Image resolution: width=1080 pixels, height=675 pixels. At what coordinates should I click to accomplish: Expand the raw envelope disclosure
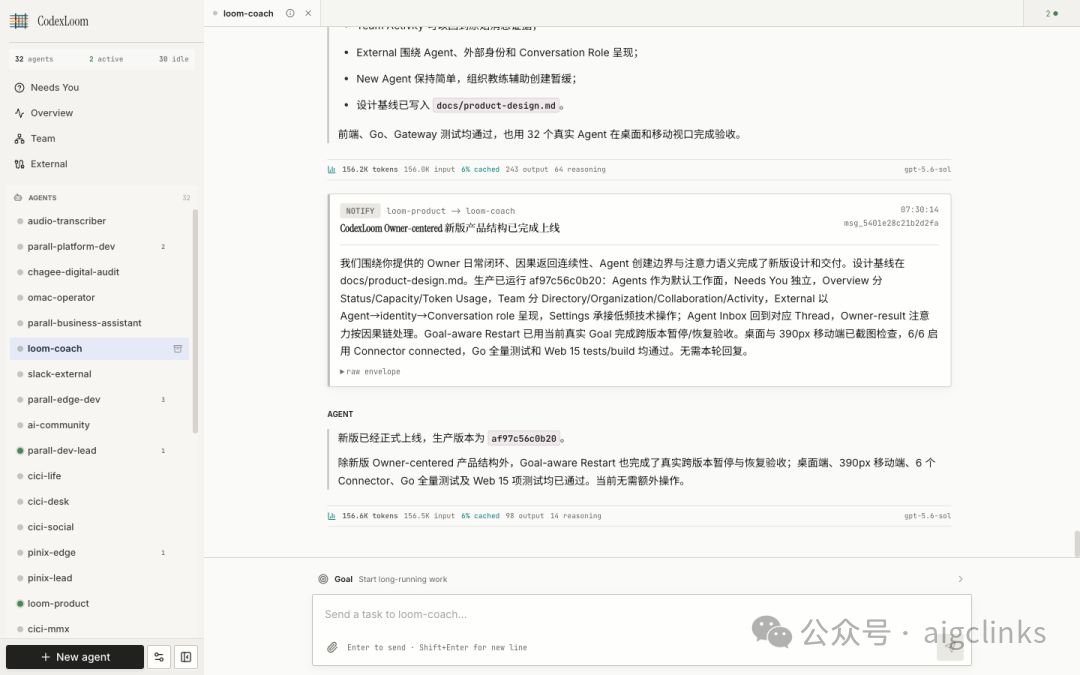point(370,371)
